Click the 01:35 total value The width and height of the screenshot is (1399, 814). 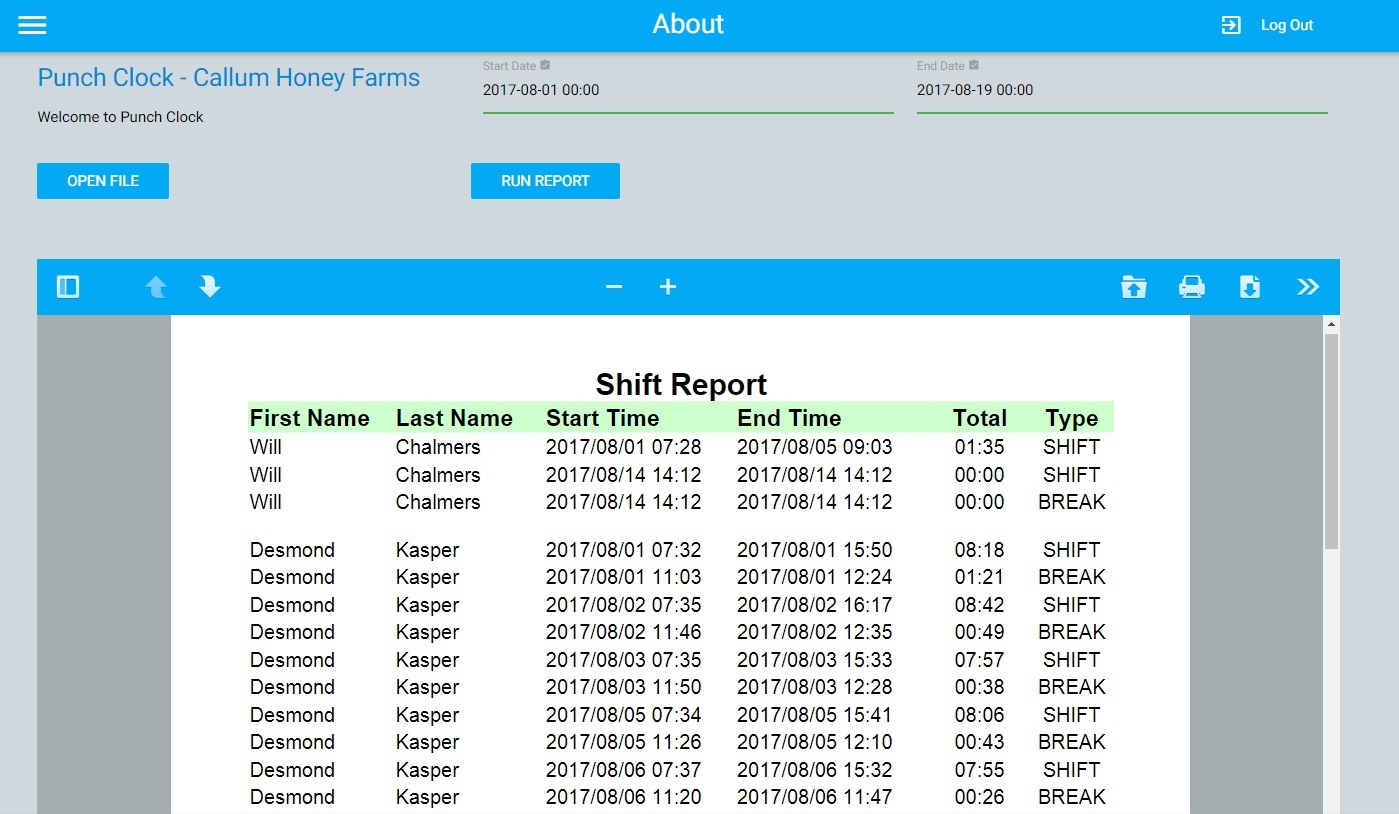980,447
